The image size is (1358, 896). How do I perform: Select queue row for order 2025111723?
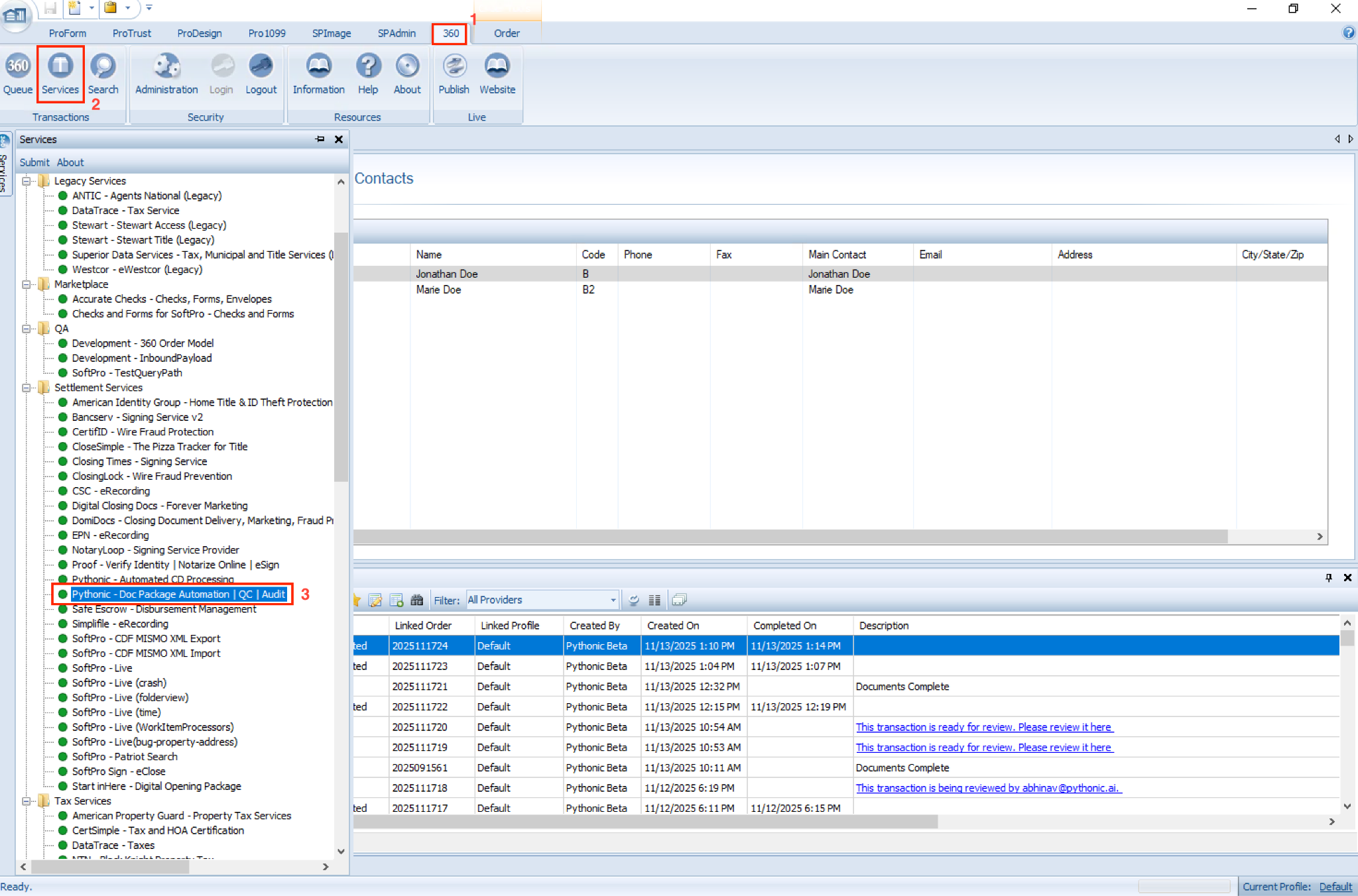(x=846, y=666)
